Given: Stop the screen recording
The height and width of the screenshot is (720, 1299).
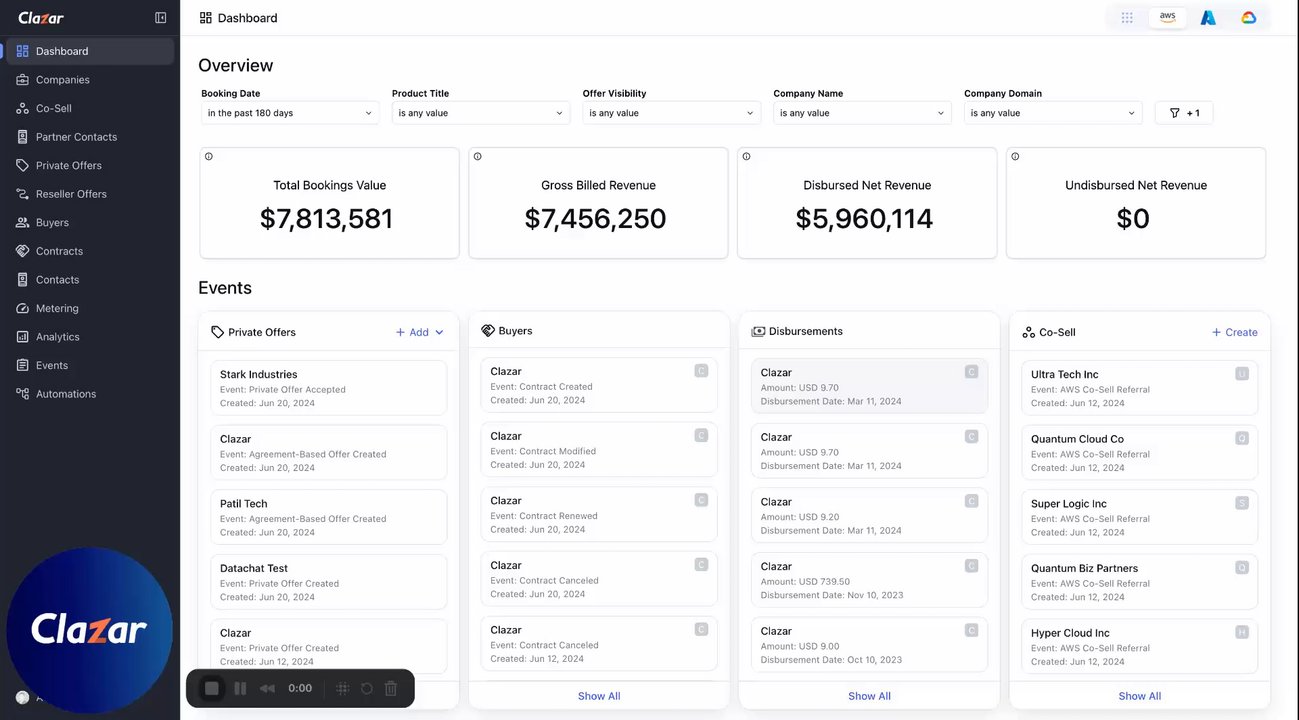Looking at the screenshot, I should point(212,688).
